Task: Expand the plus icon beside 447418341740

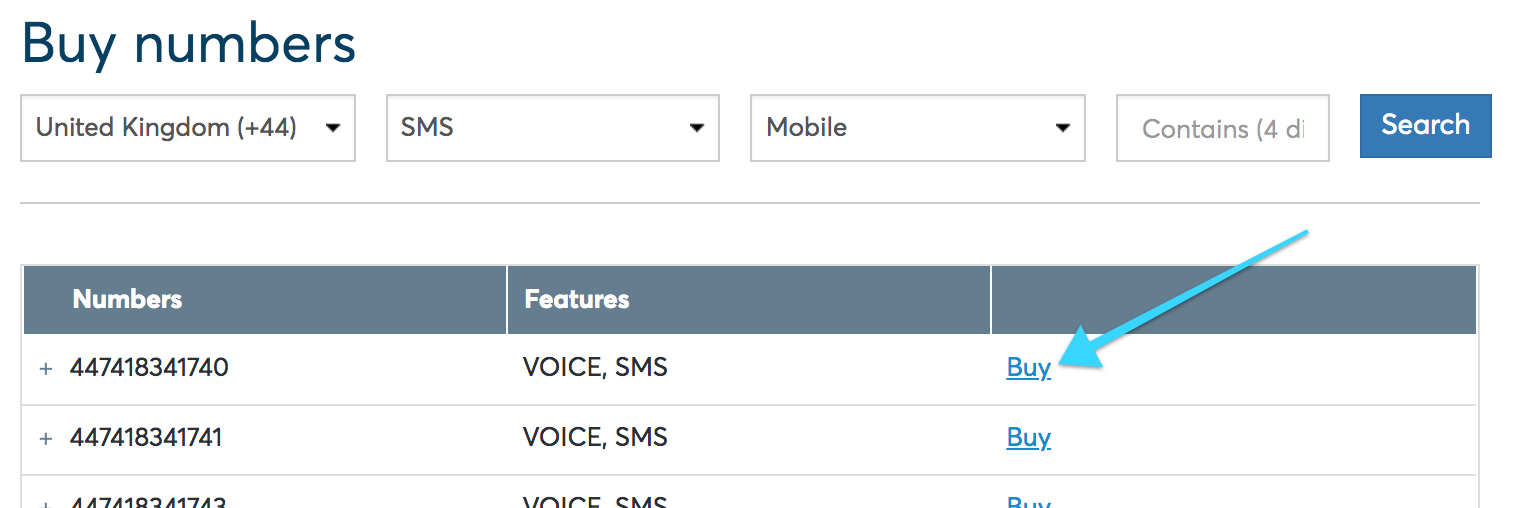Action: 45,369
